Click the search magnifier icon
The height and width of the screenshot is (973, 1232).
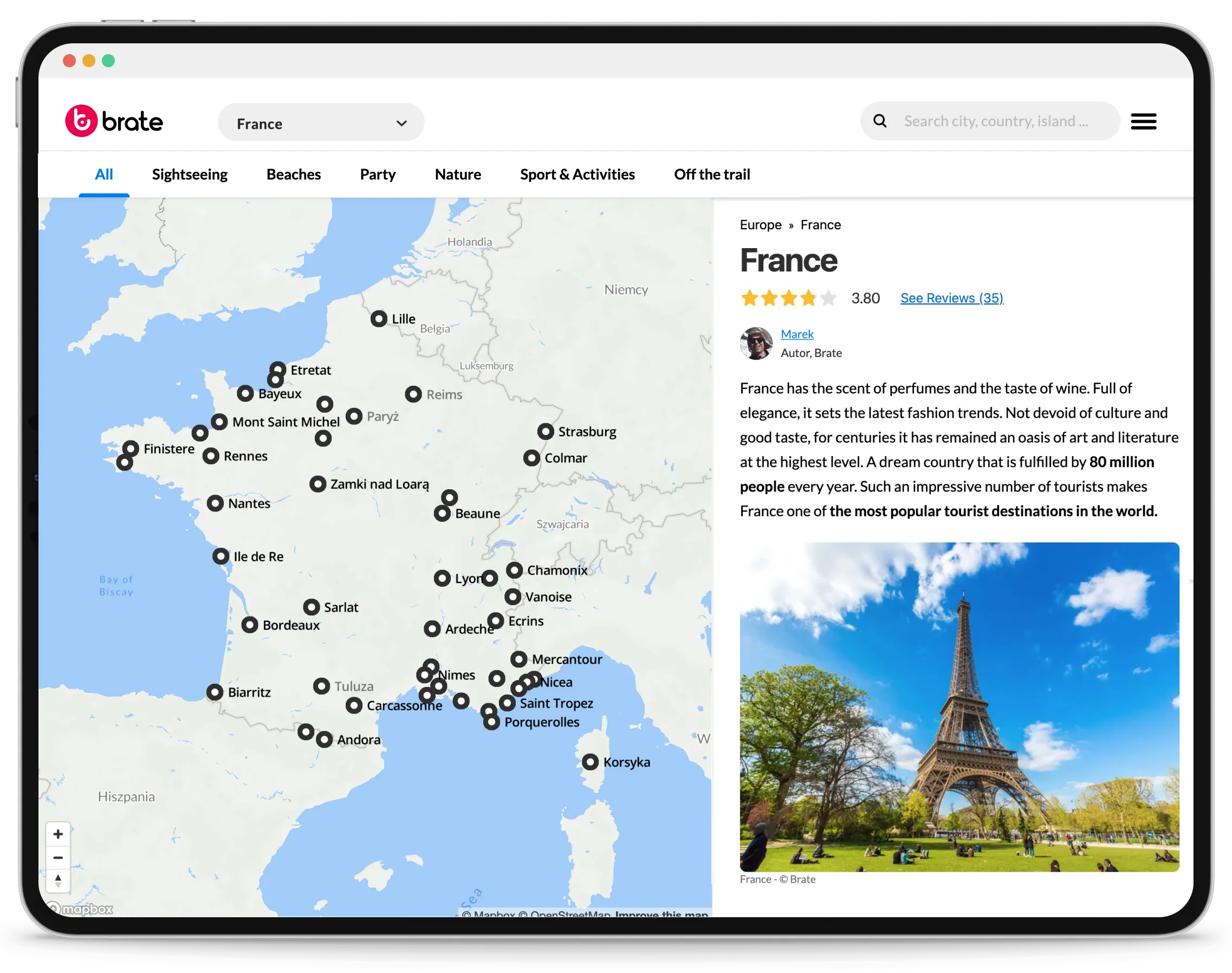879,121
